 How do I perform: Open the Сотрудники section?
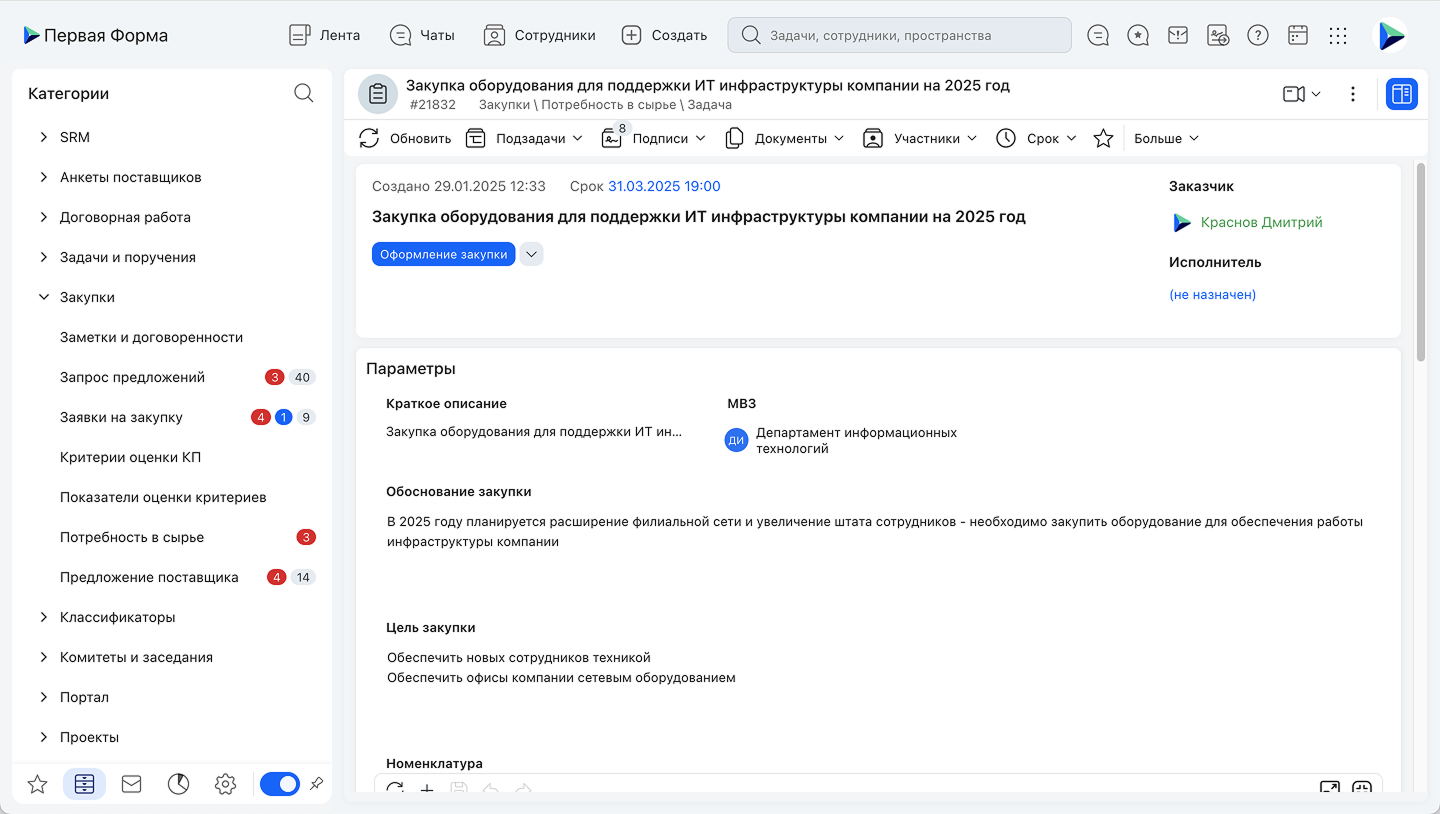(539, 35)
